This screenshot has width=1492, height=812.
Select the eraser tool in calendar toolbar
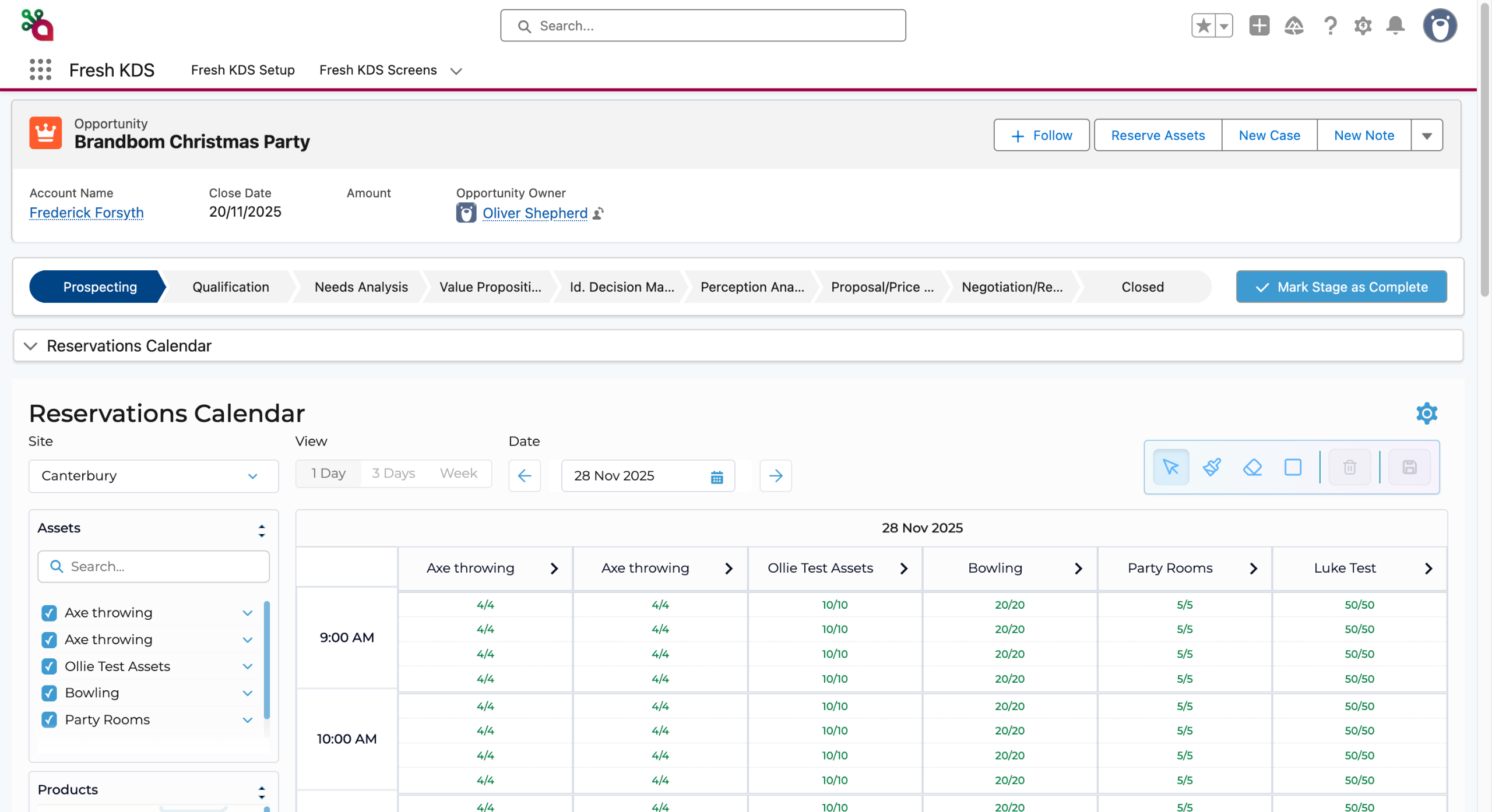coord(1252,467)
